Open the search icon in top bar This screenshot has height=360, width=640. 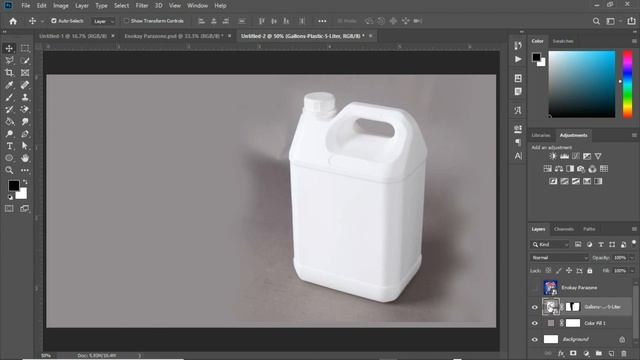596,21
